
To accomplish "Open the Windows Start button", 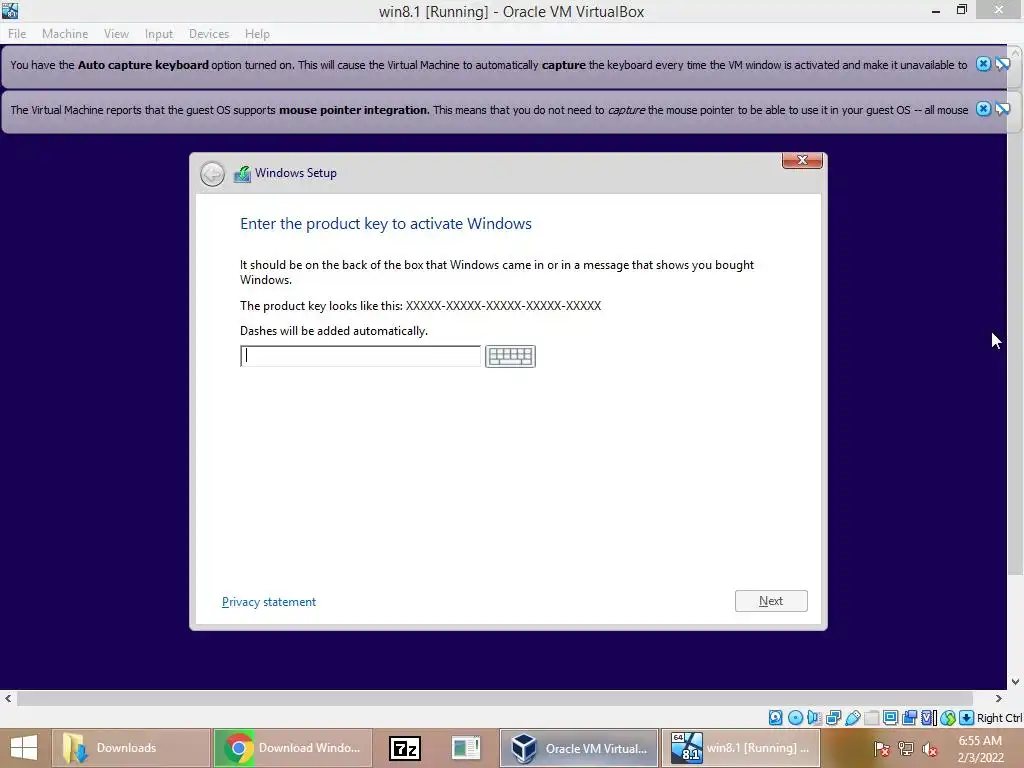I will (24, 748).
